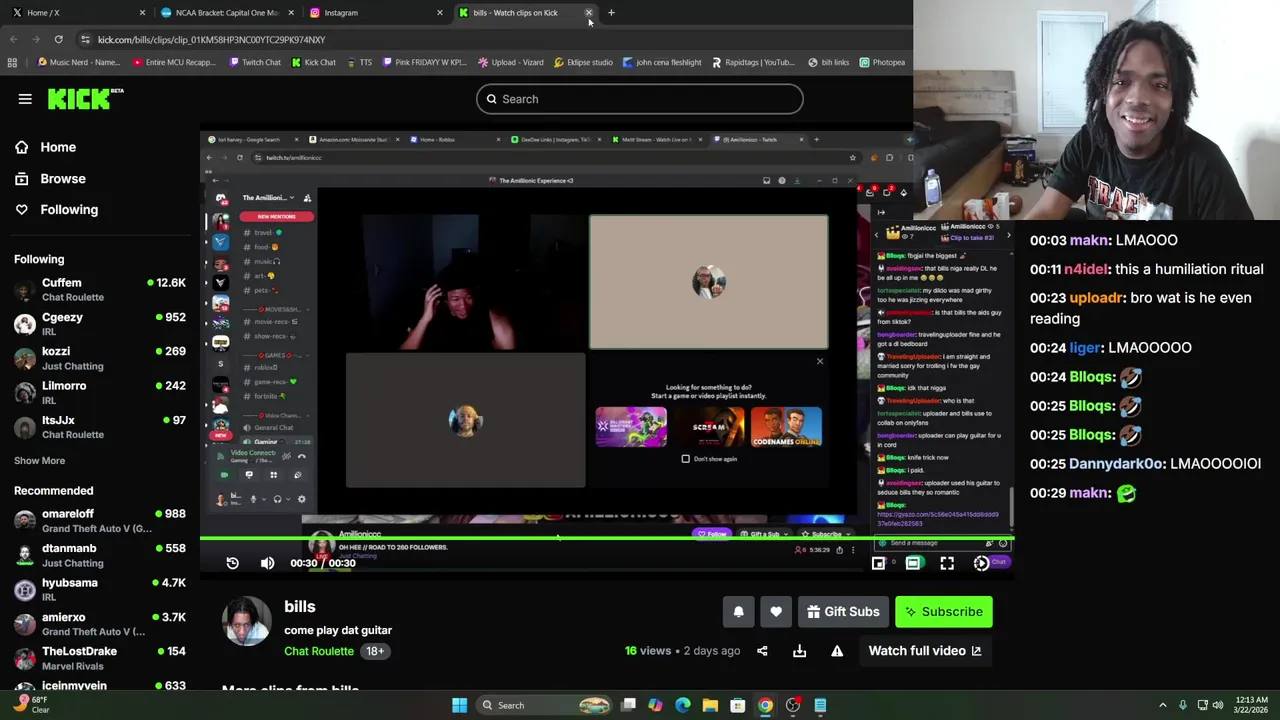Click the Codenames Online activity thumbnail

click(786, 427)
